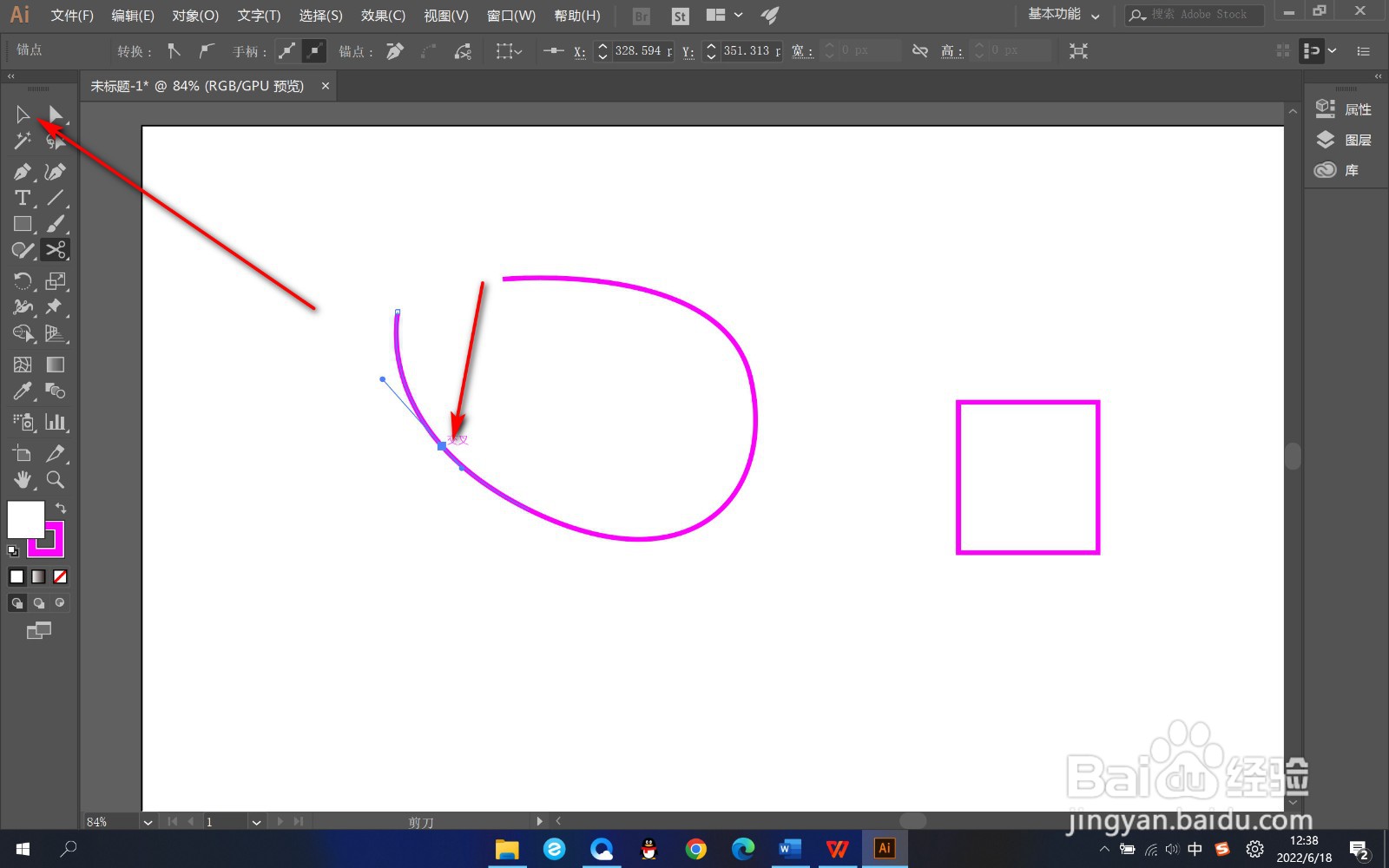Viewport: 1389px width, 868px height.
Task: Select the Type tool
Action: [23, 198]
